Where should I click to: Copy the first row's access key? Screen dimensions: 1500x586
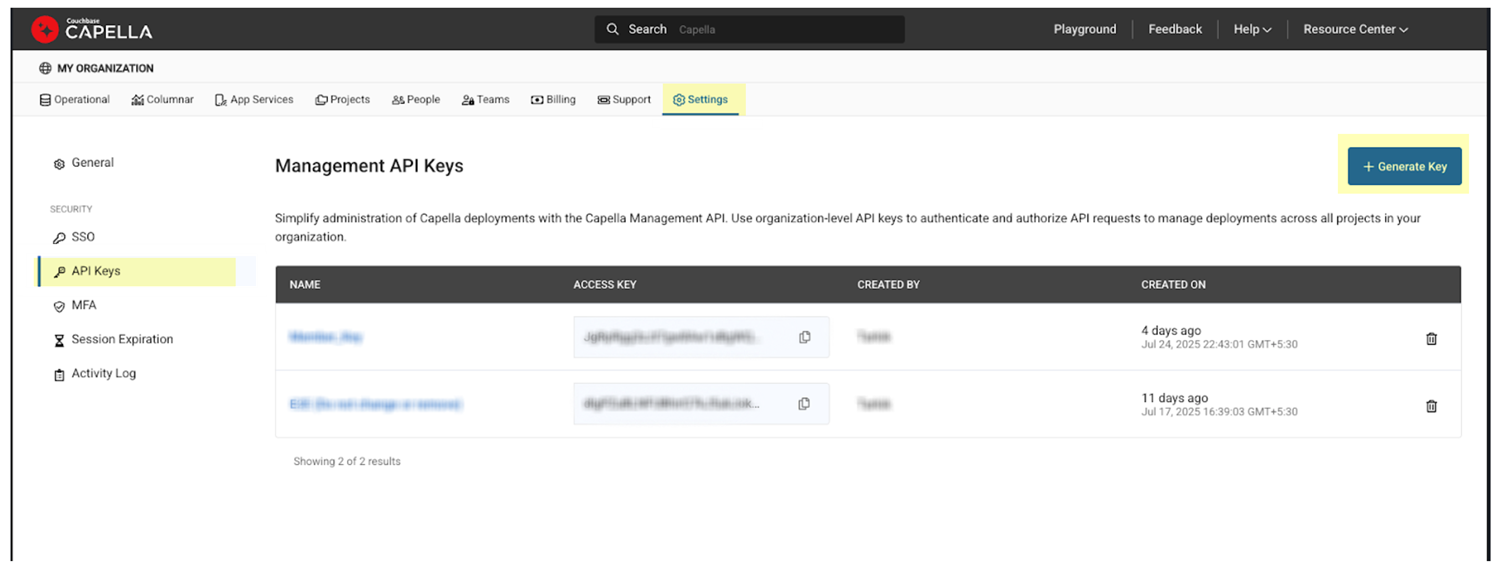click(x=804, y=338)
